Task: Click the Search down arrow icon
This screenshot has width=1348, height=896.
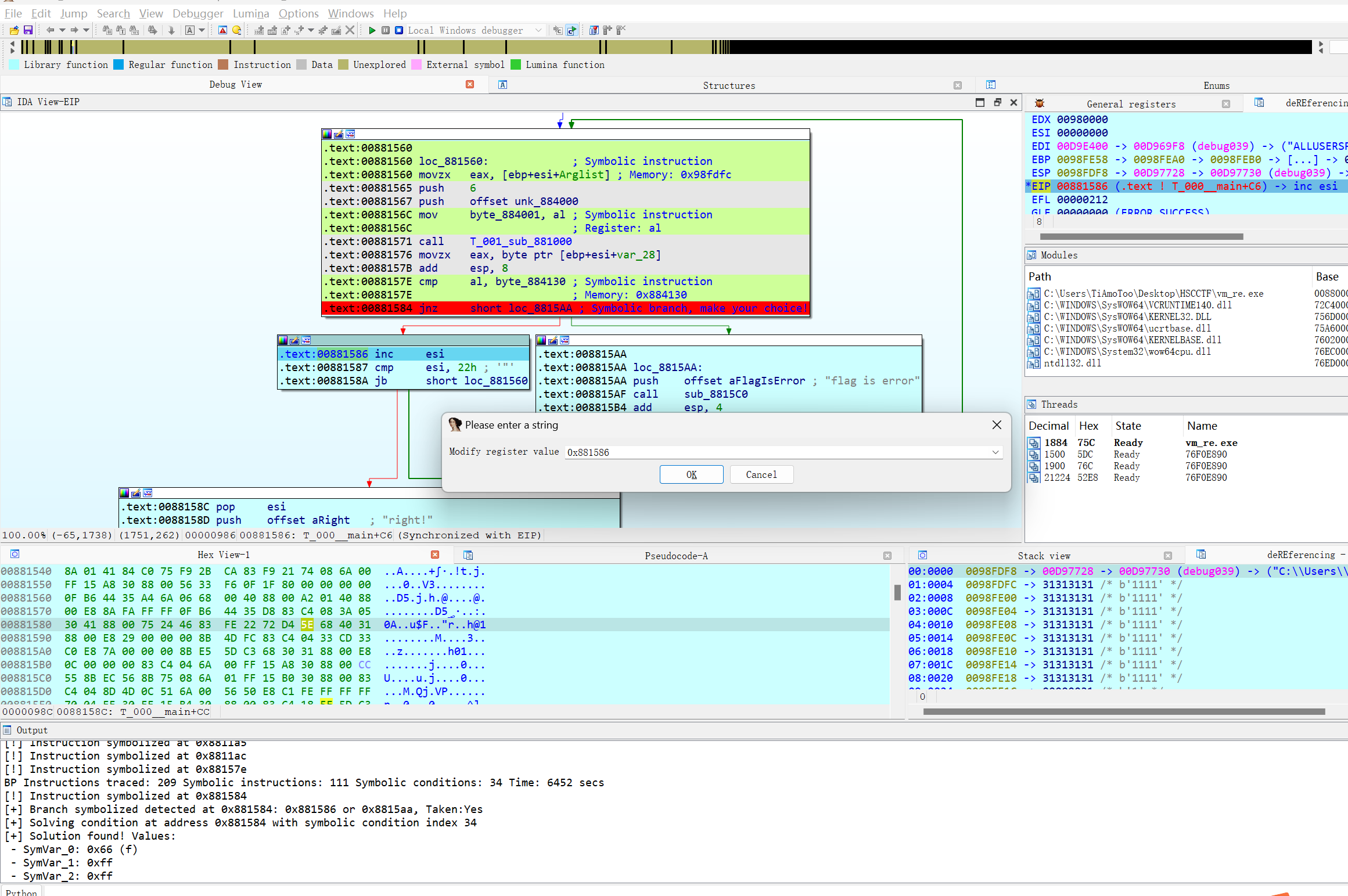Action: point(171,30)
